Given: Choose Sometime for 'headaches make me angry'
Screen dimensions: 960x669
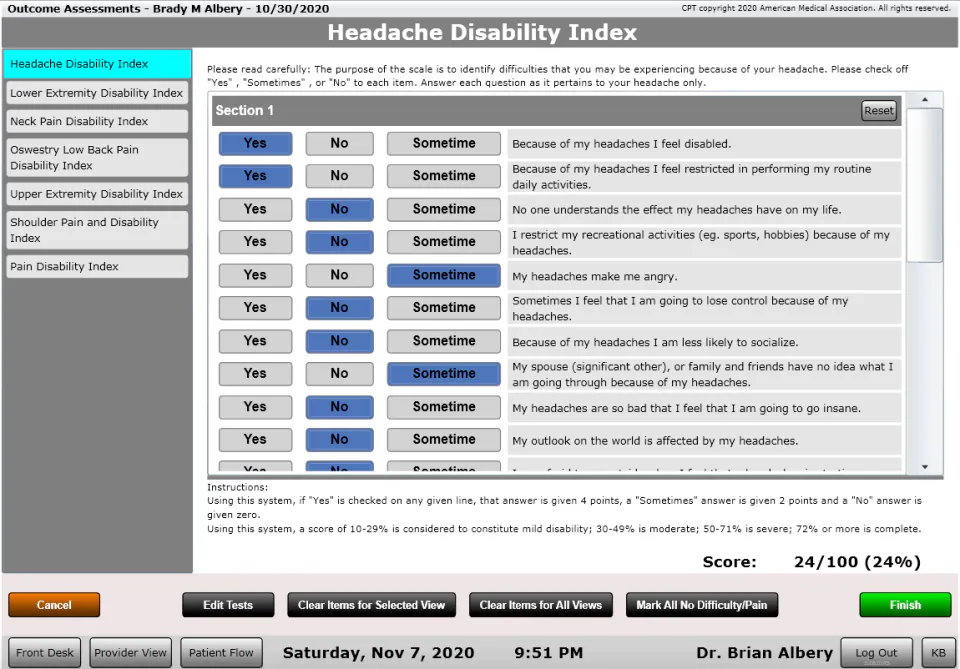Looking at the screenshot, I should 444,275.
